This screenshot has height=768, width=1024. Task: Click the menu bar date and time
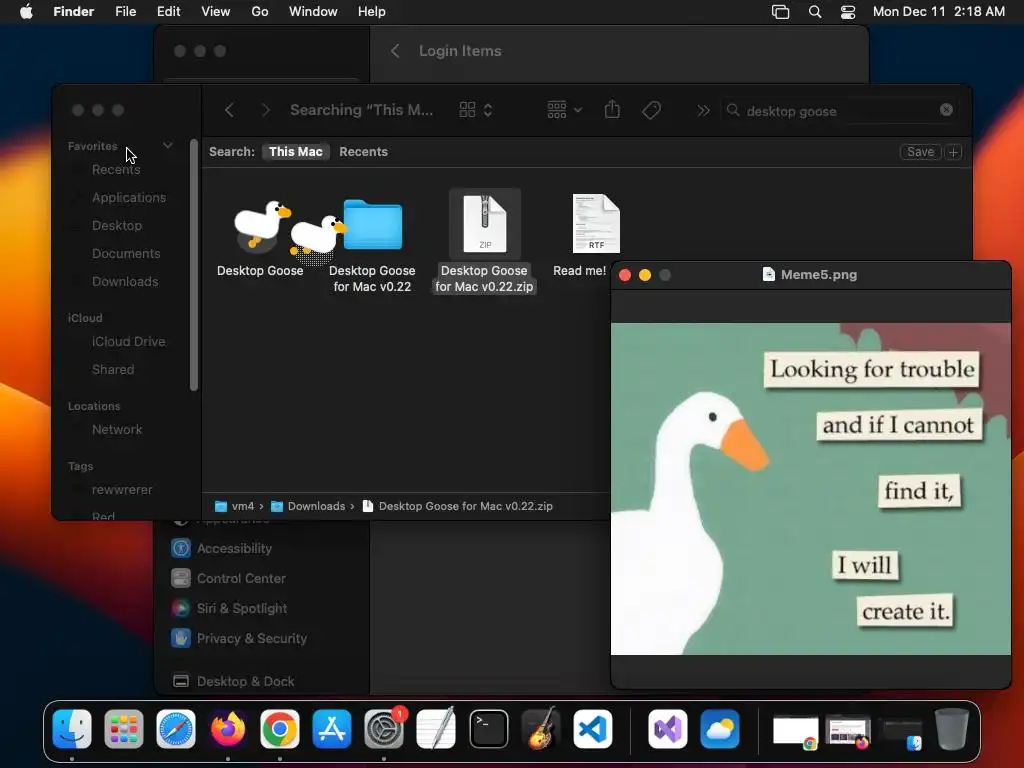coord(938,12)
